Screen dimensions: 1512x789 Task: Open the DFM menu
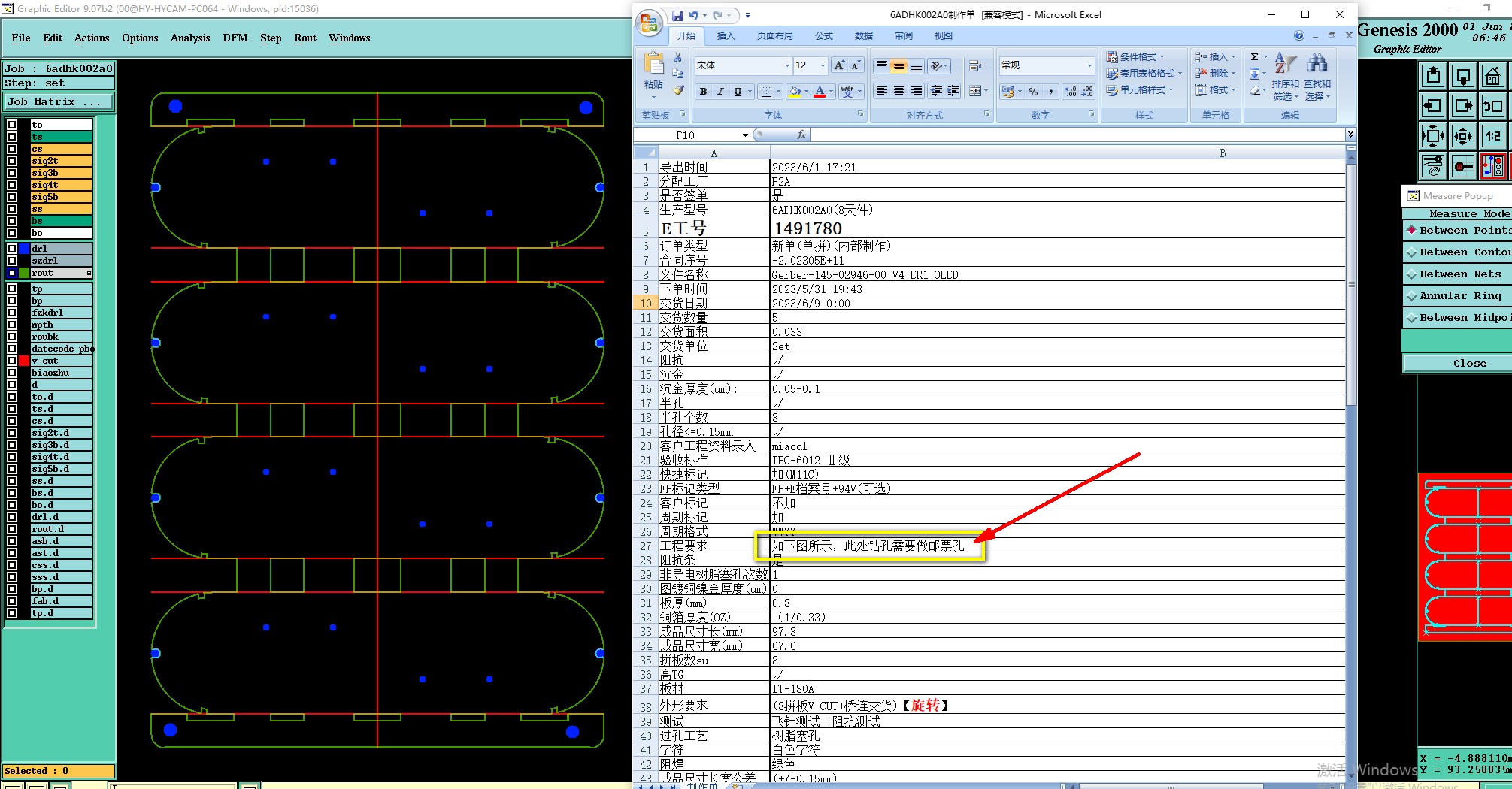(235, 38)
